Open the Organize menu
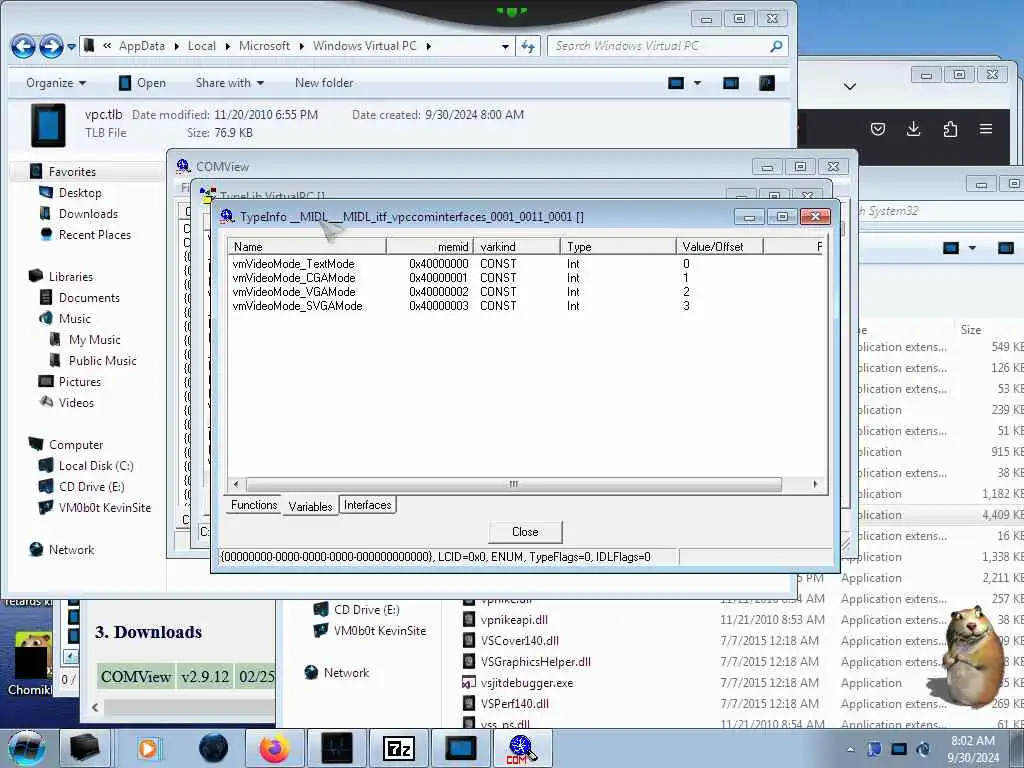The height and width of the screenshot is (768, 1024). [x=56, y=83]
